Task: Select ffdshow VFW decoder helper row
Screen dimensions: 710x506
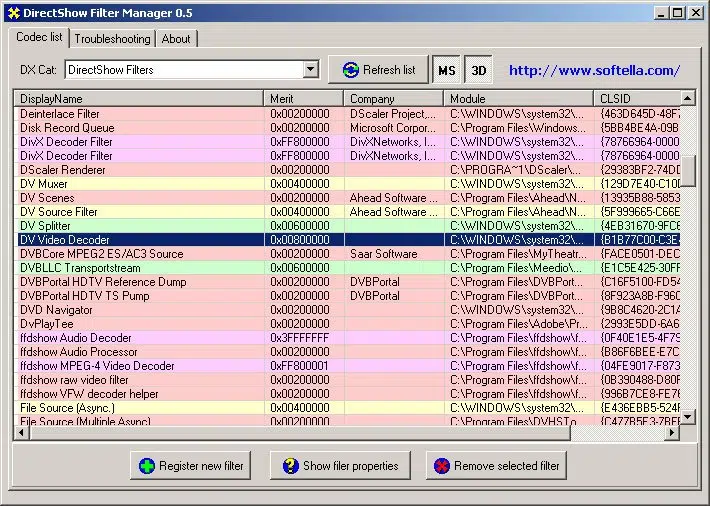Action: click(348, 394)
